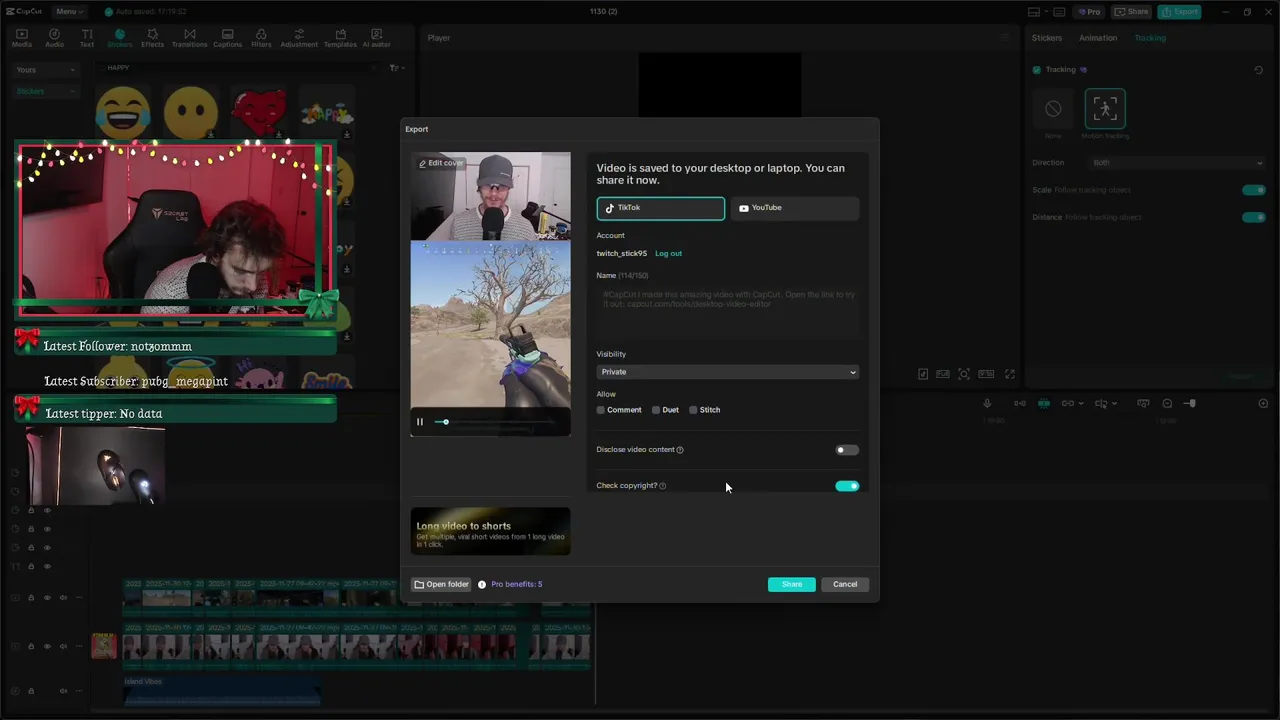Click the player fullscreen icon

coord(1010,374)
